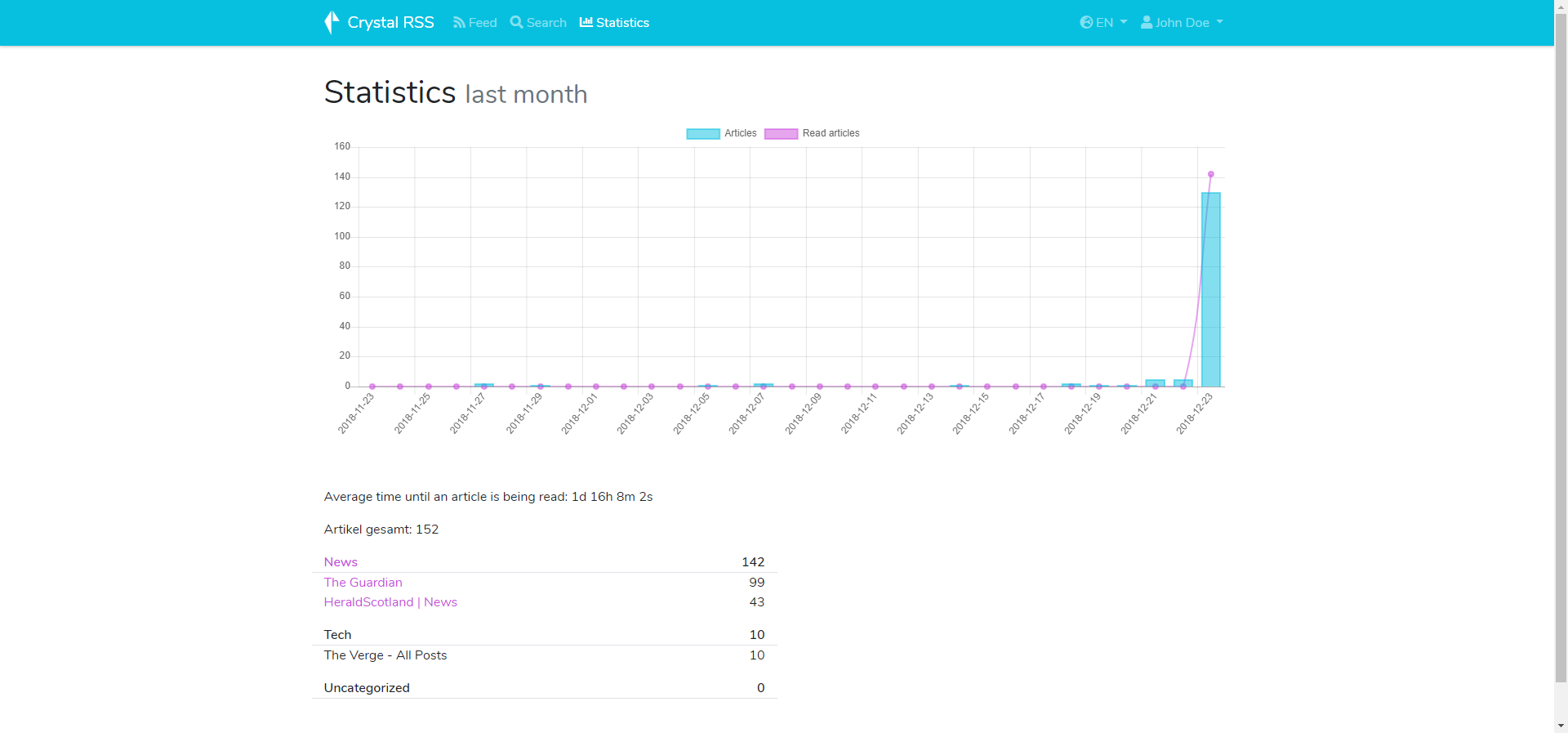Click the Crystal RSS logo icon
The image size is (1568, 733).
point(332,22)
